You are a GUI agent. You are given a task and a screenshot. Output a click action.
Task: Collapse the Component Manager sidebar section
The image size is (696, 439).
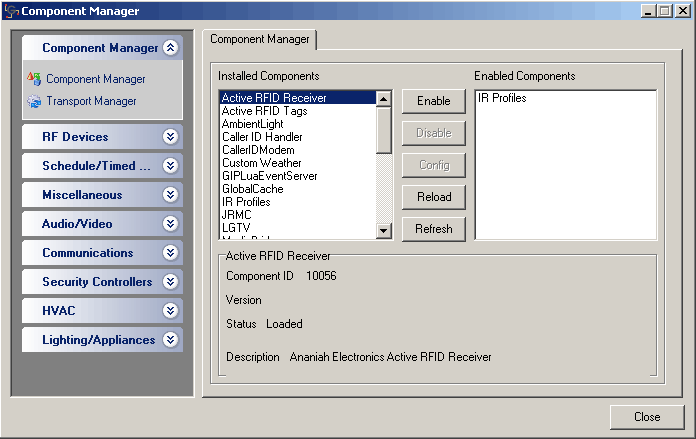tap(170, 48)
